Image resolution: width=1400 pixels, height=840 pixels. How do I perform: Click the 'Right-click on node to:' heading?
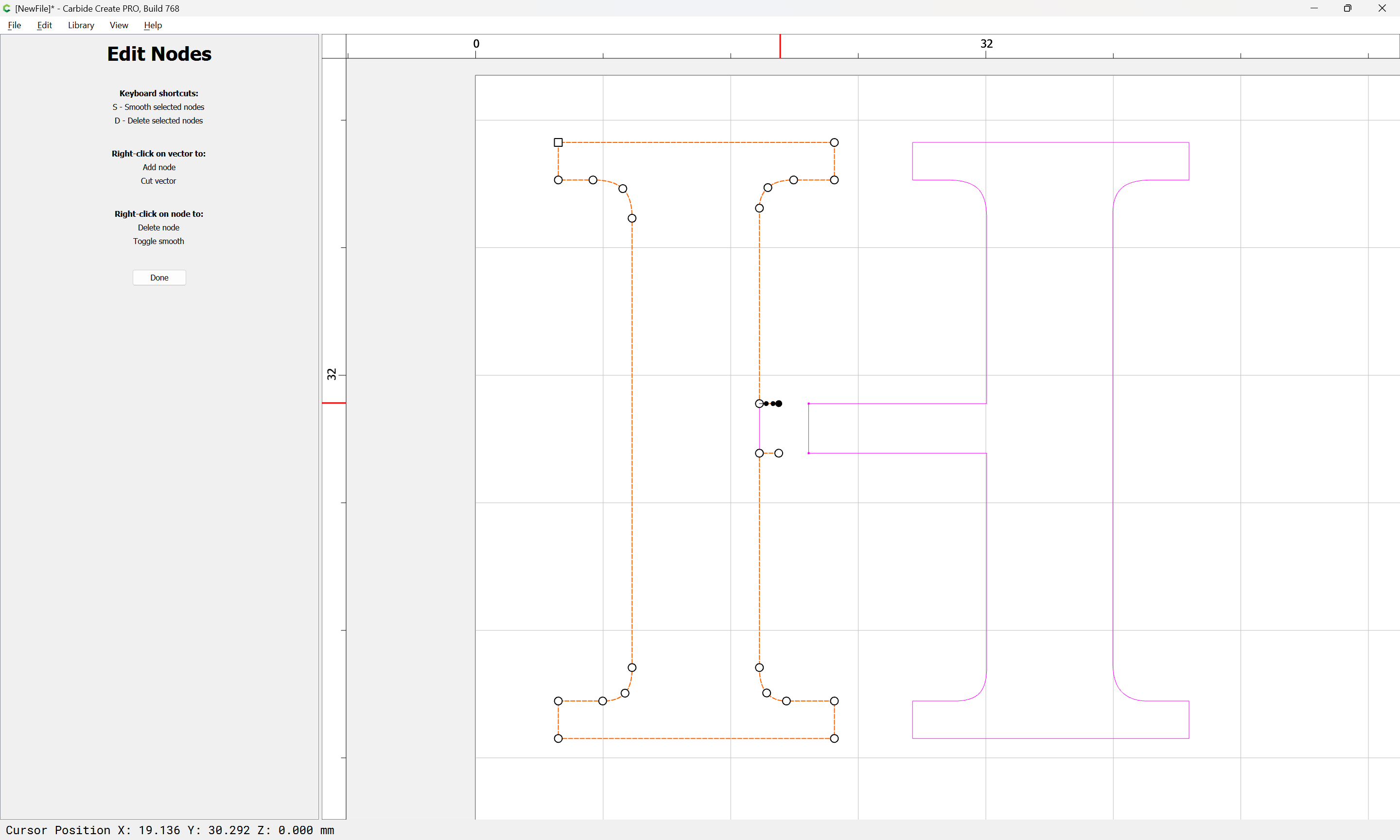click(x=159, y=214)
